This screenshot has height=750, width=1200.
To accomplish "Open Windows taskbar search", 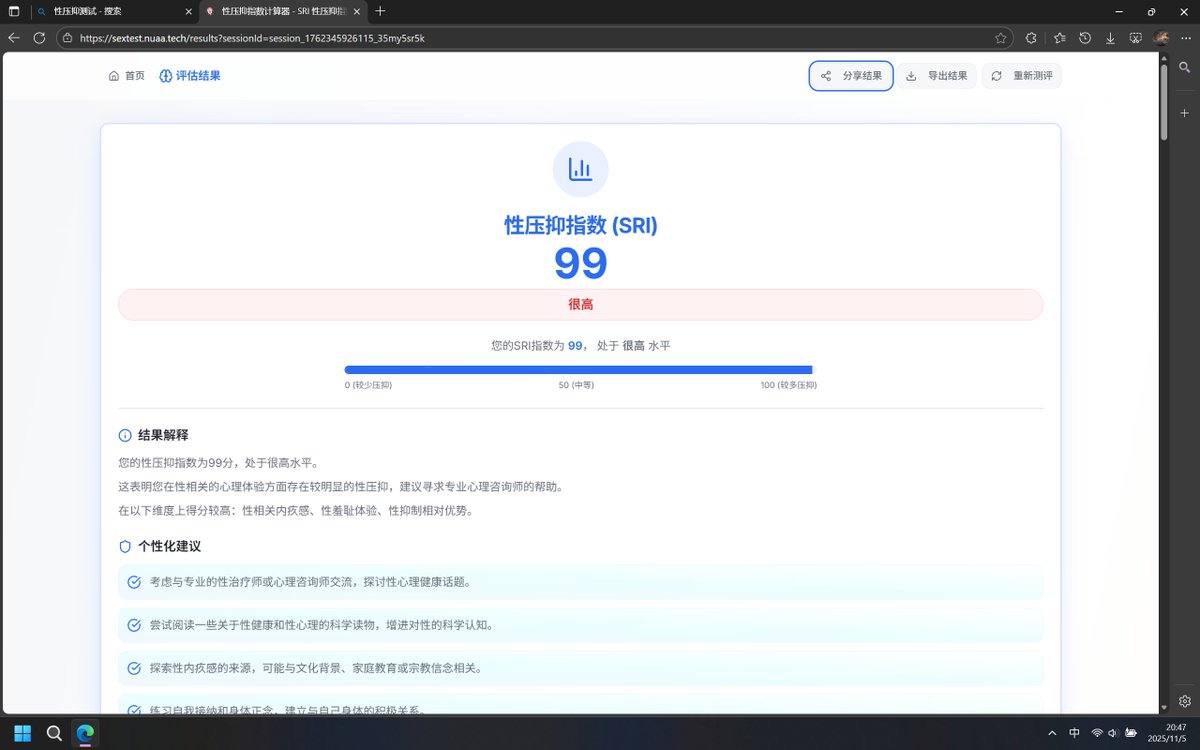I will coord(54,732).
